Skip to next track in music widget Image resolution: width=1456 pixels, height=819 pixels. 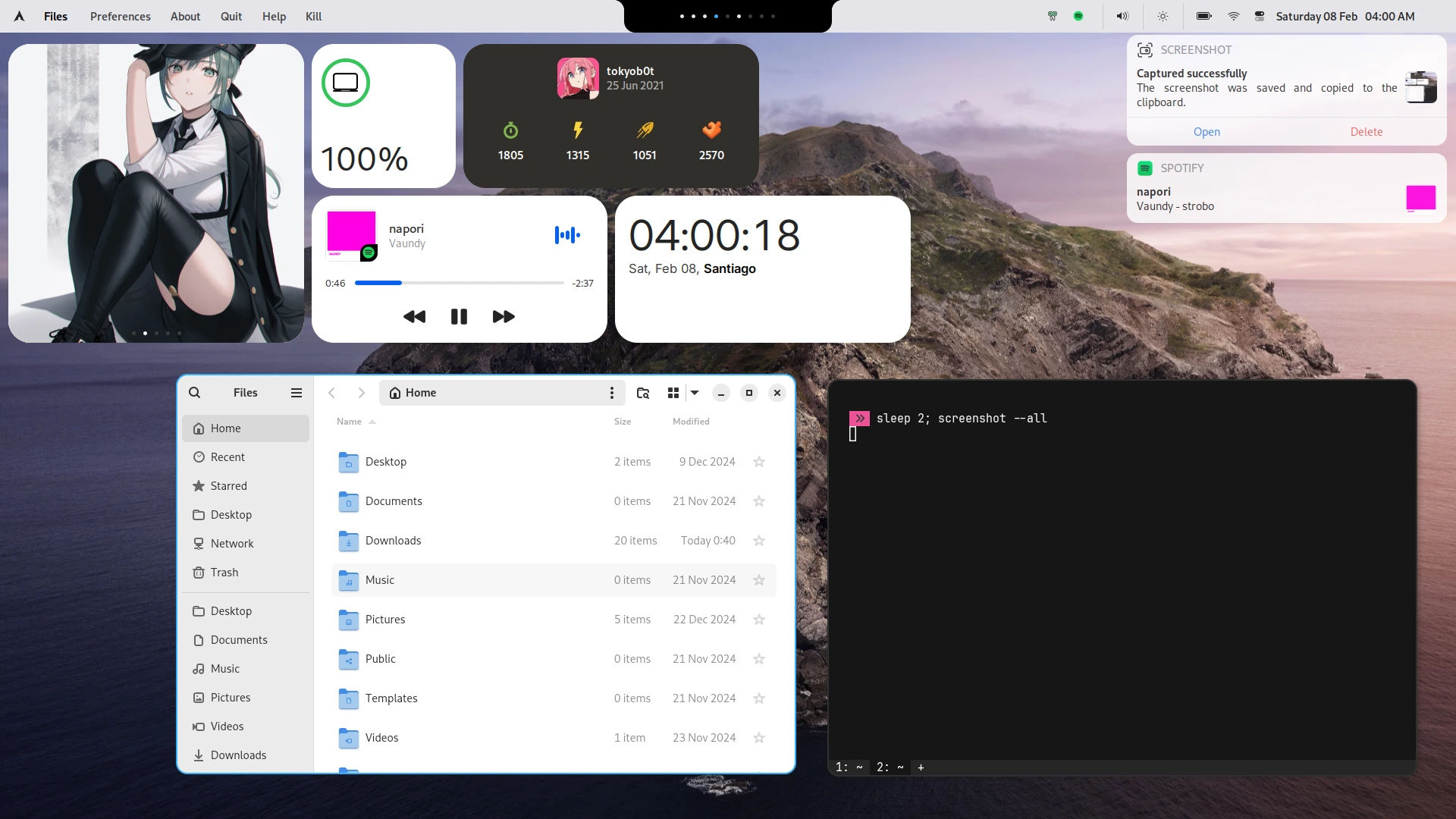[x=504, y=317]
